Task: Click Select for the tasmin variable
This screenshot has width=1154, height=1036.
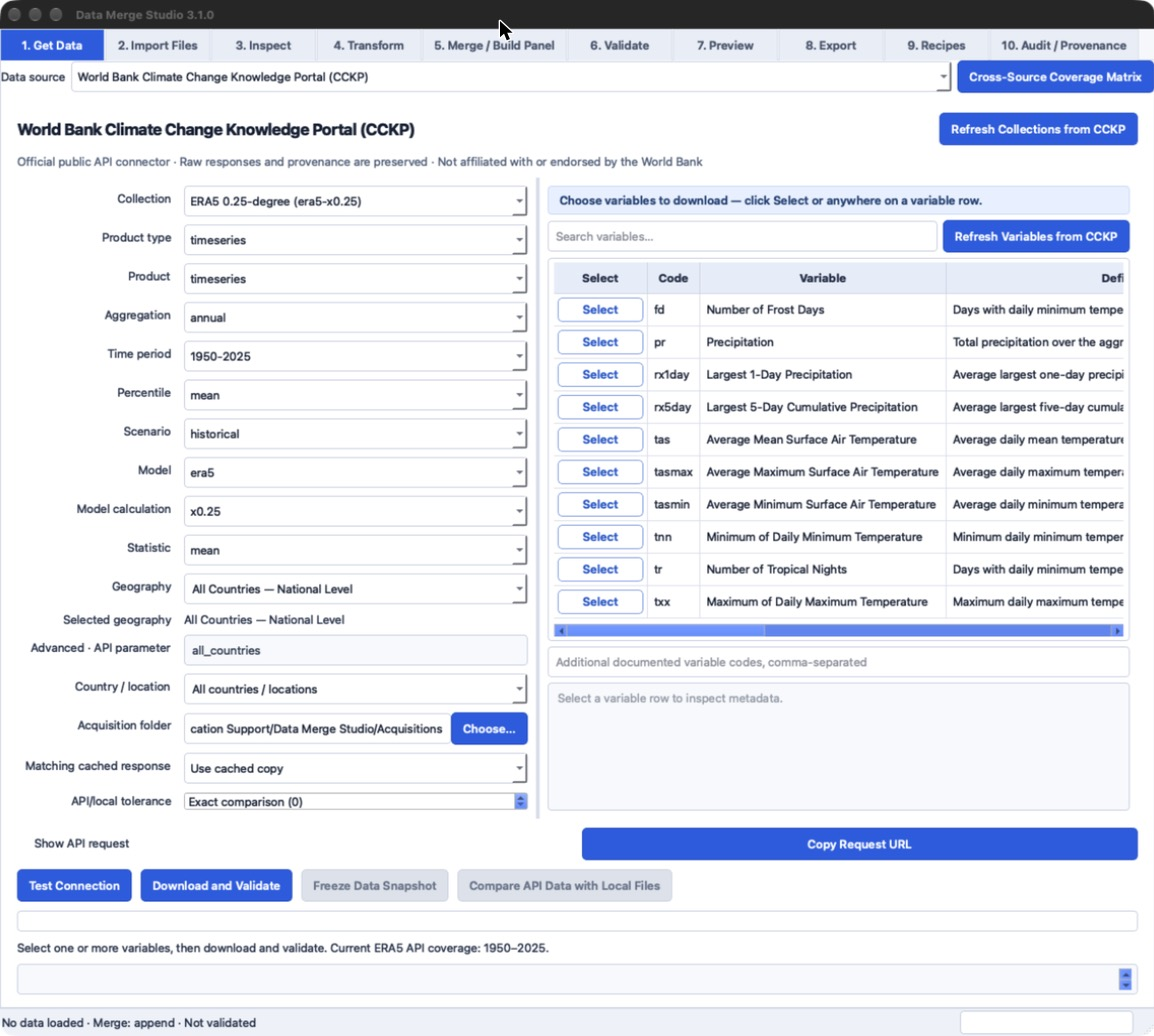Action: click(x=600, y=504)
